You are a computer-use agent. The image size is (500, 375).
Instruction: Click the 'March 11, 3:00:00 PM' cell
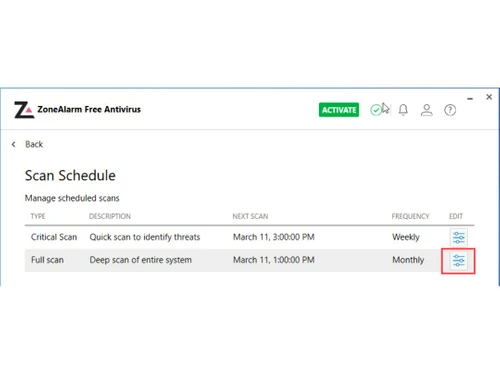click(274, 237)
